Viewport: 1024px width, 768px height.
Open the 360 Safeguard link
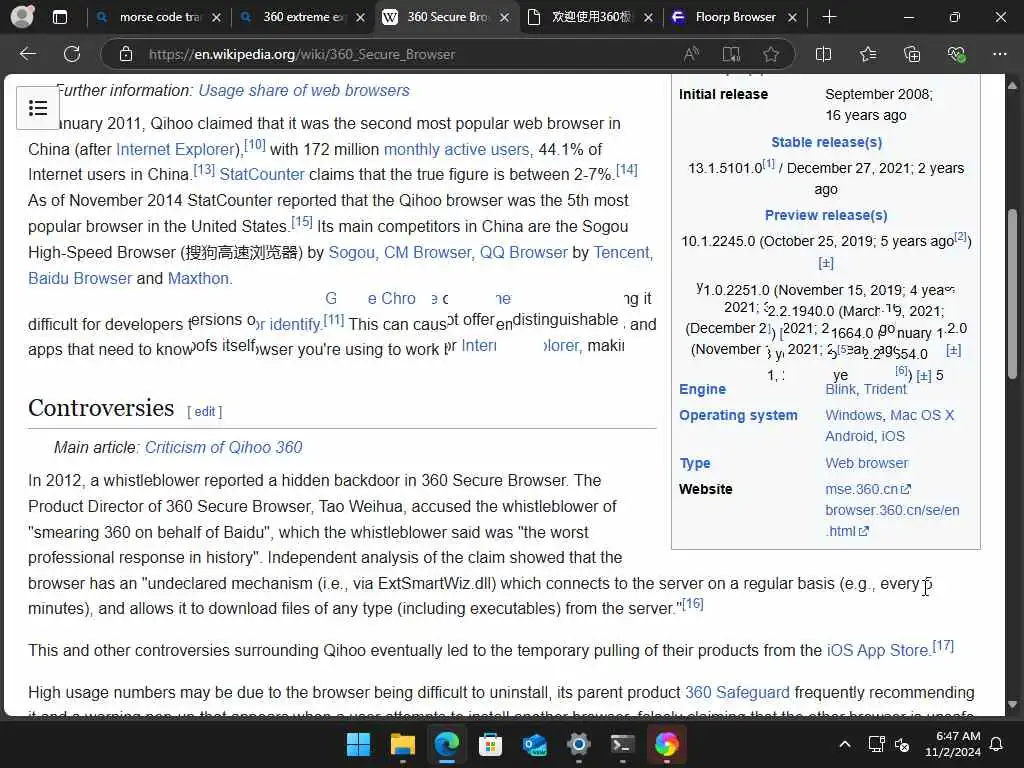[x=737, y=692]
